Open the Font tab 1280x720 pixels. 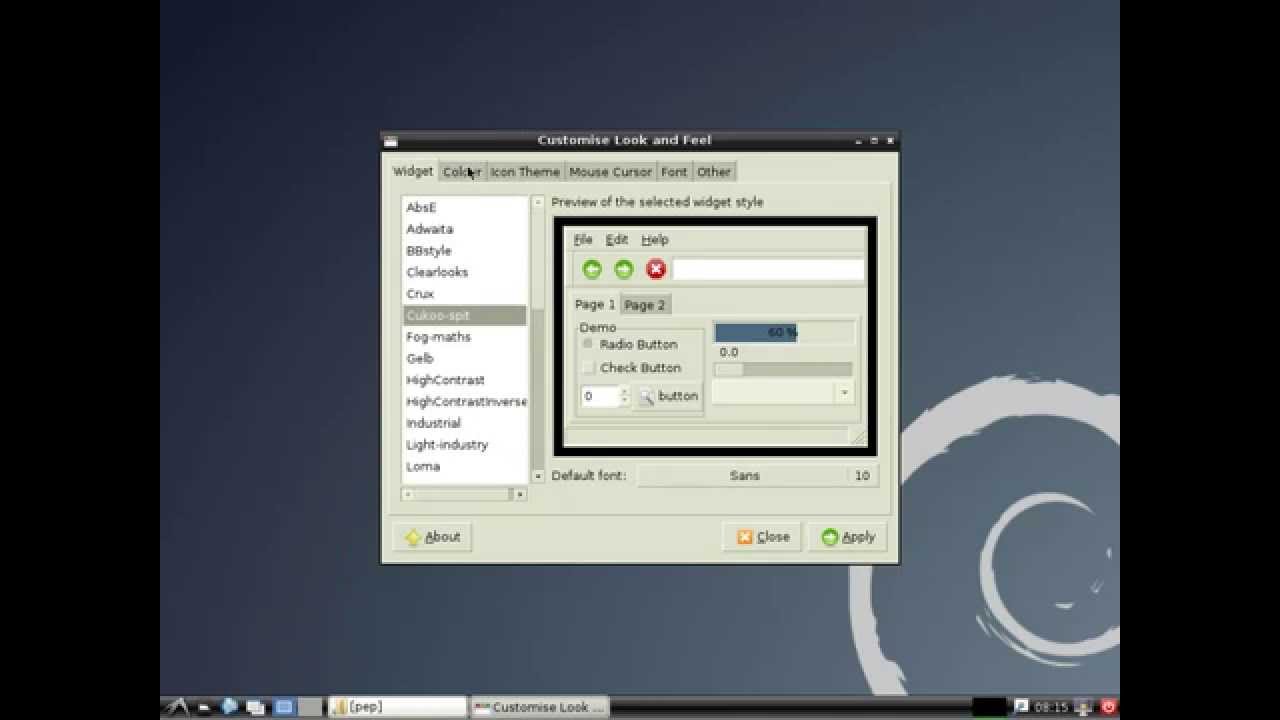point(674,172)
